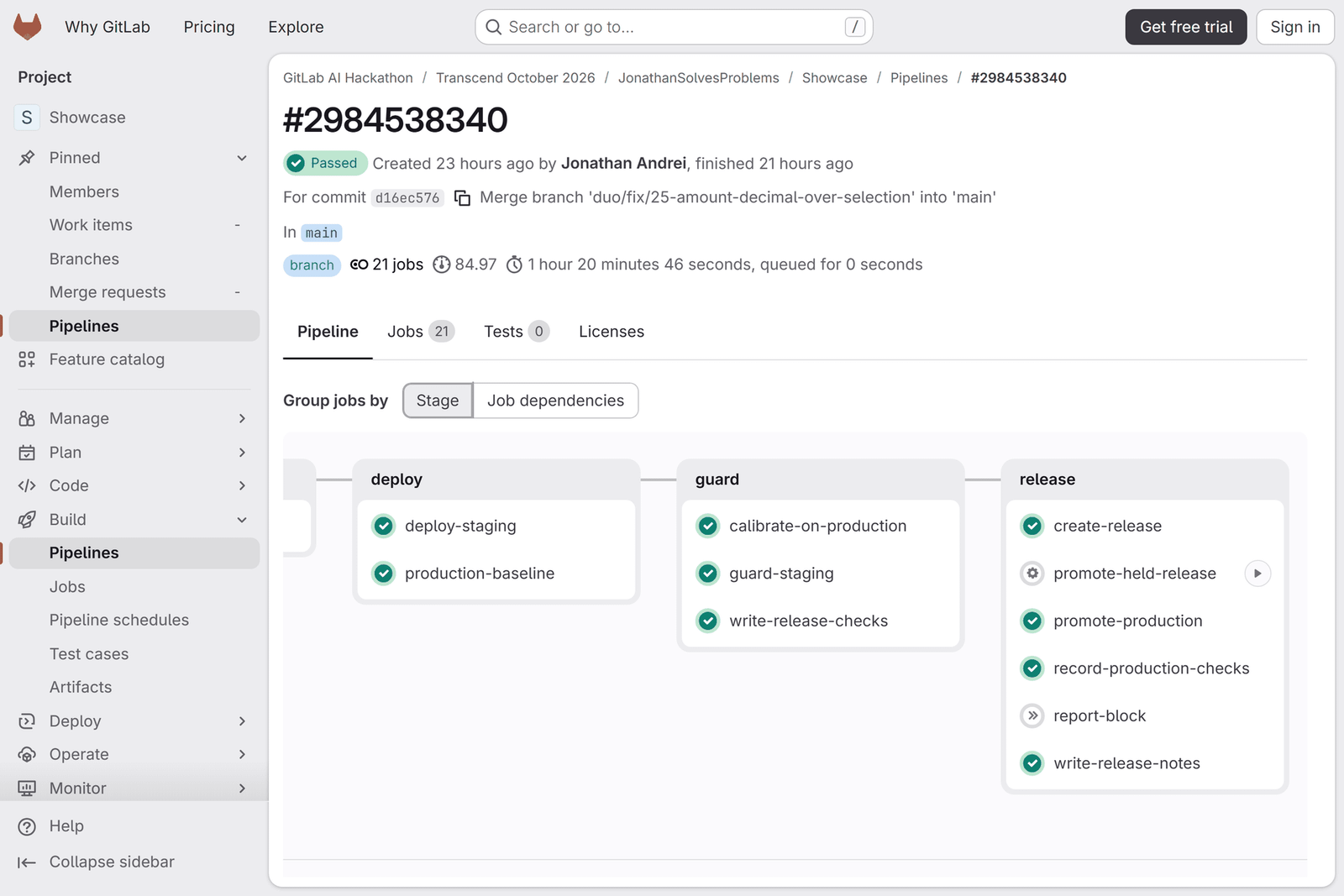Open GitLab AI Hackathon breadcrumb
The width and height of the screenshot is (1344, 896).
[x=348, y=78]
